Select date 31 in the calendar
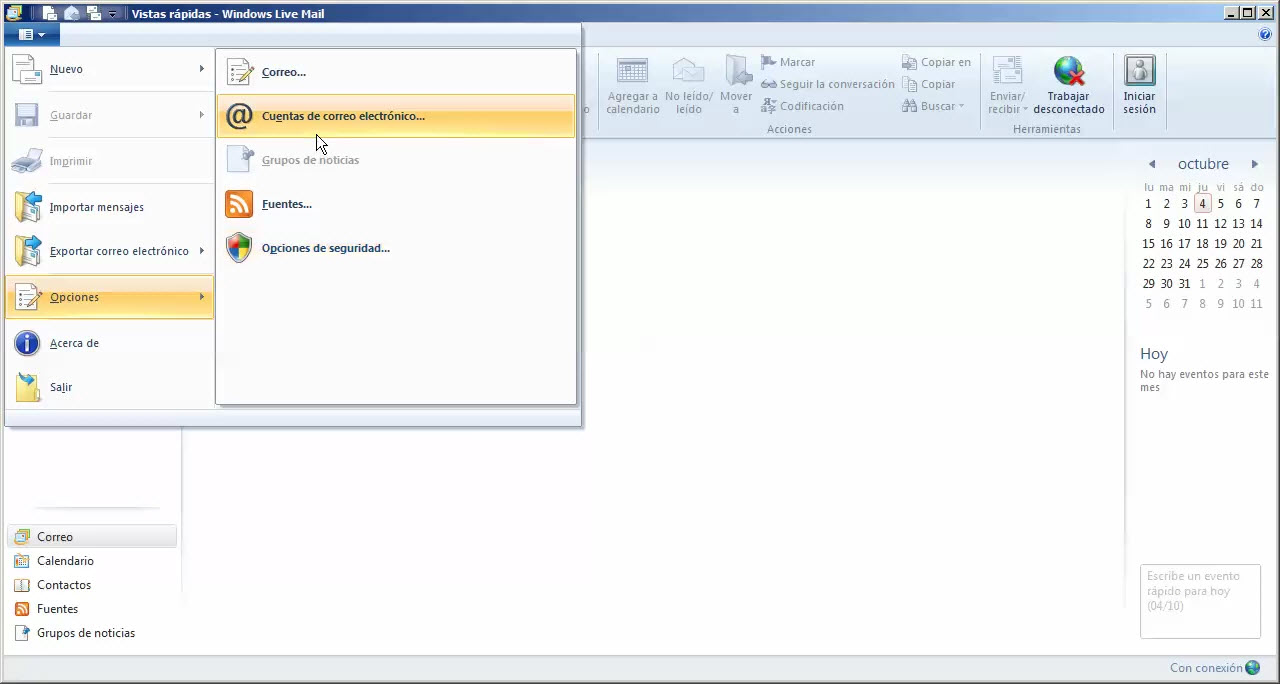The height and width of the screenshot is (684, 1280). pyautogui.click(x=1185, y=284)
